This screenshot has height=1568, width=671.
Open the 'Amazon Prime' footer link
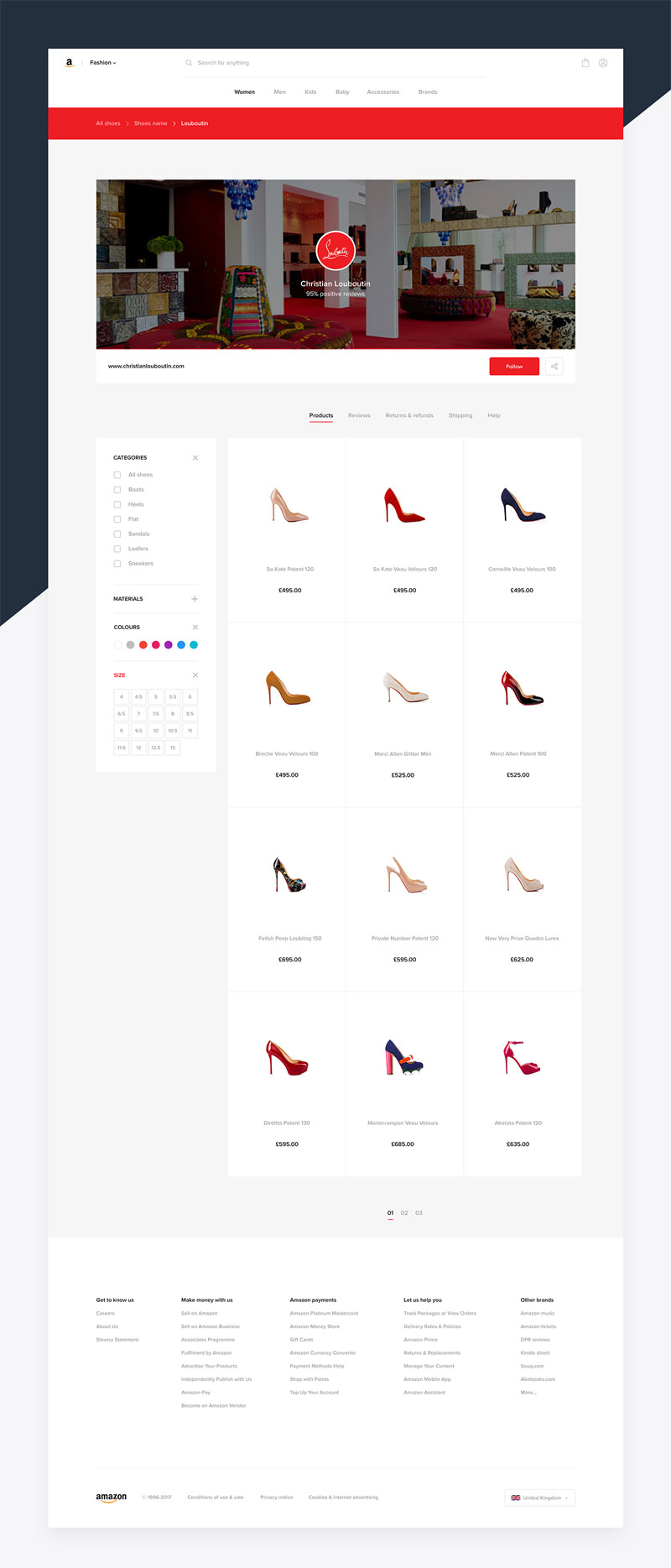tap(420, 1340)
